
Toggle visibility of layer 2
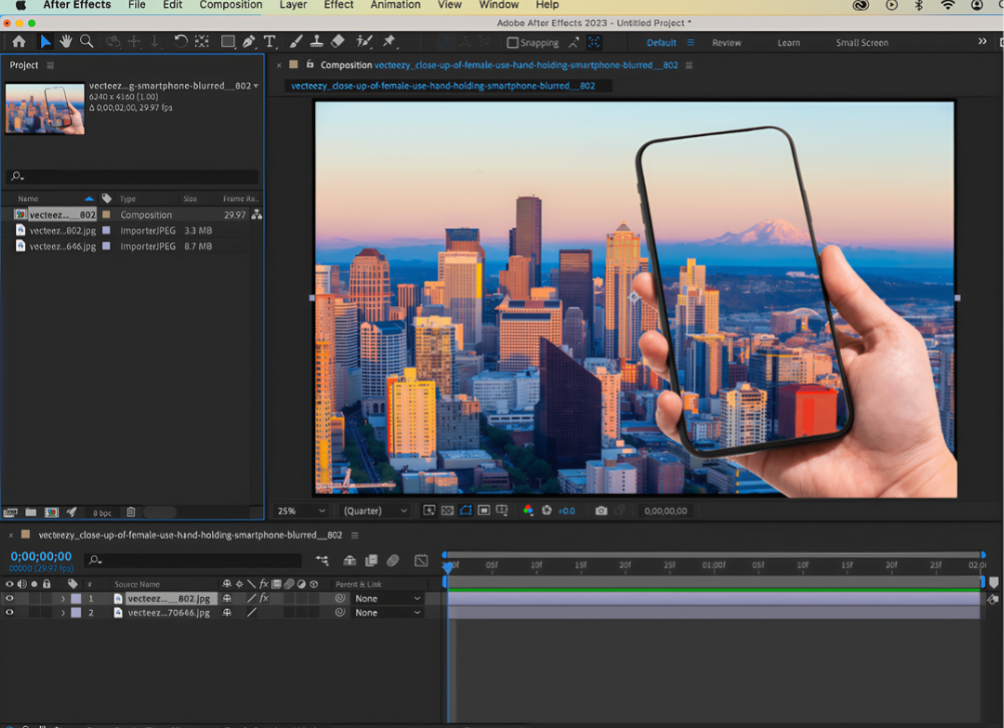pyautogui.click(x=9, y=612)
